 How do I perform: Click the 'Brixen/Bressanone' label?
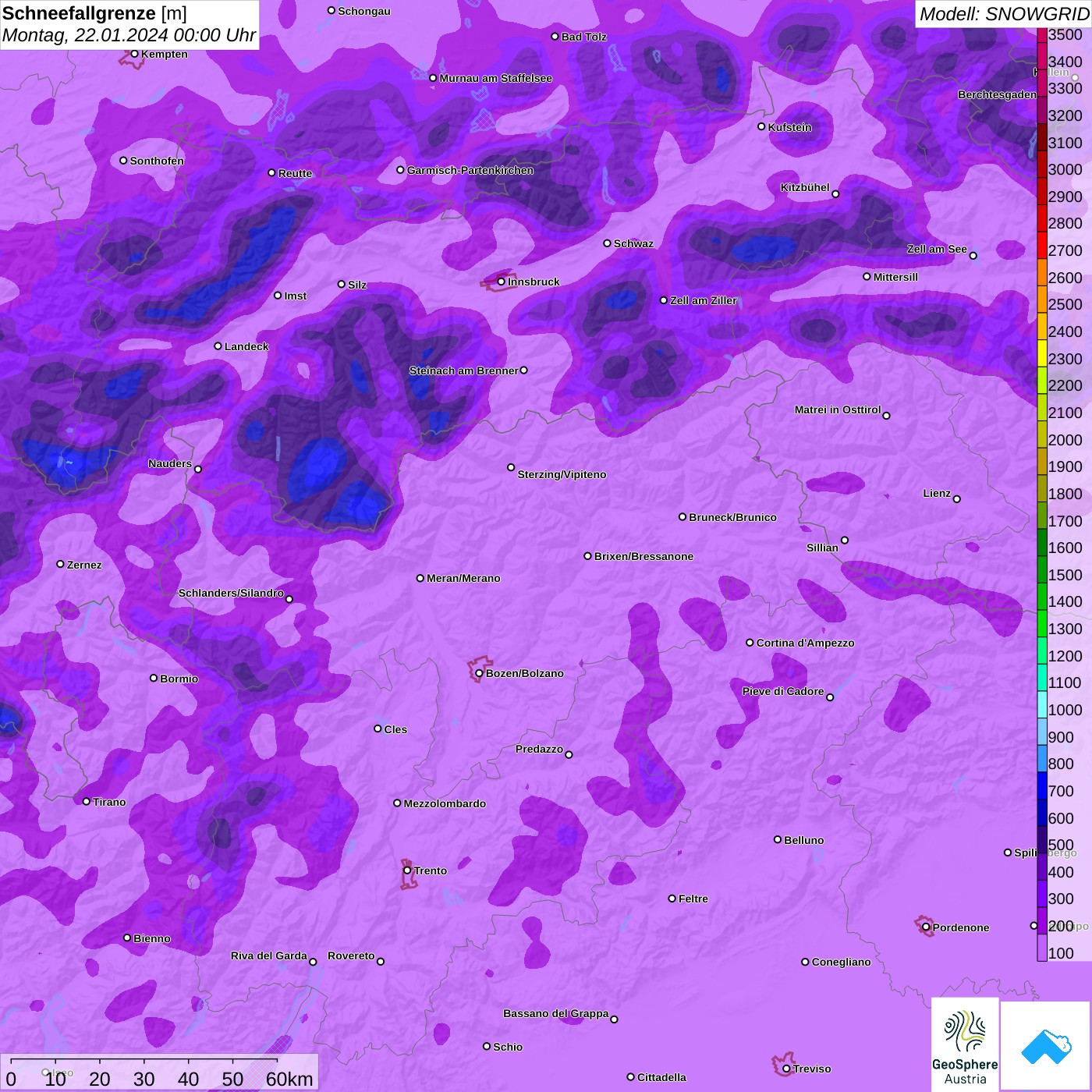tap(643, 556)
